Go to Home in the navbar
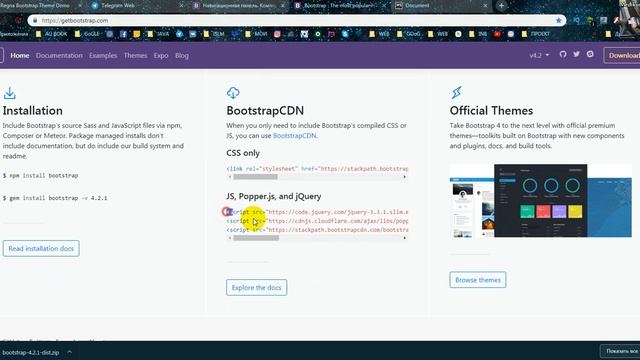The width and height of the screenshot is (640, 360). [20, 56]
